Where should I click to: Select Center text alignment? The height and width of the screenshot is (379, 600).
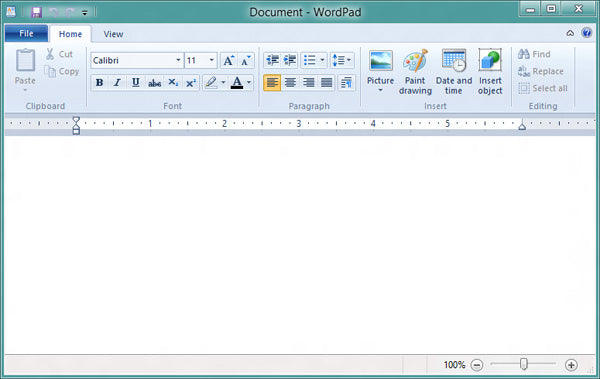coord(290,82)
